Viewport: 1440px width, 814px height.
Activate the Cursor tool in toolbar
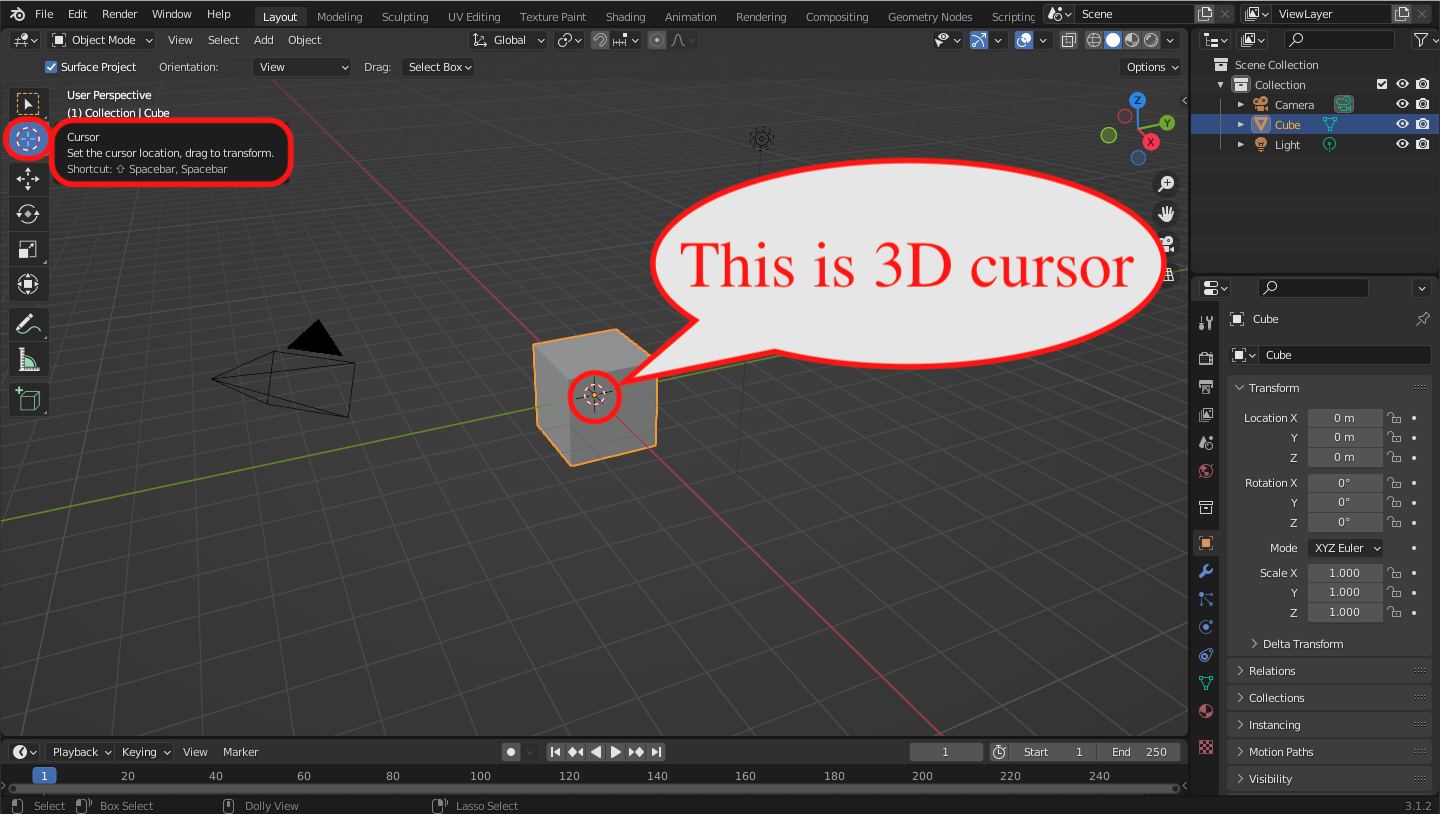click(28, 139)
